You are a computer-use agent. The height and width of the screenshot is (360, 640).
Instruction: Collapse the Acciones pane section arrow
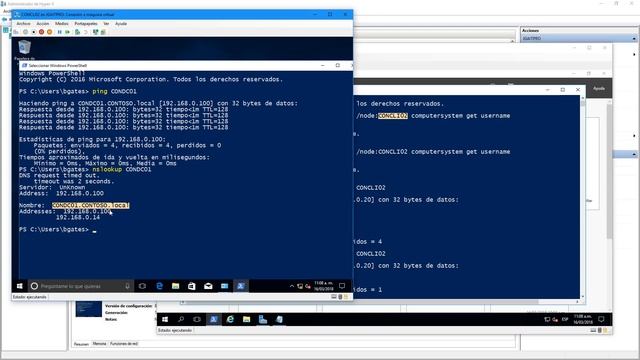coord(634,38)
